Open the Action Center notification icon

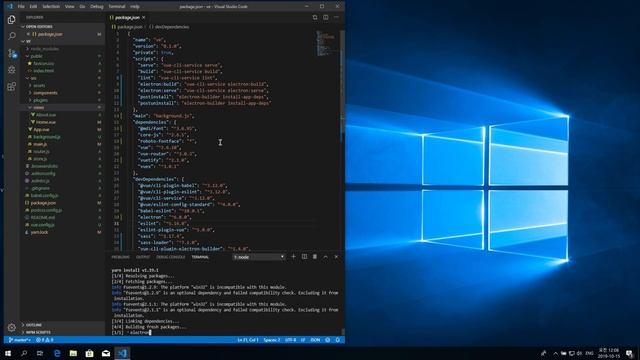pyautogui.click(x=630, y=353)
